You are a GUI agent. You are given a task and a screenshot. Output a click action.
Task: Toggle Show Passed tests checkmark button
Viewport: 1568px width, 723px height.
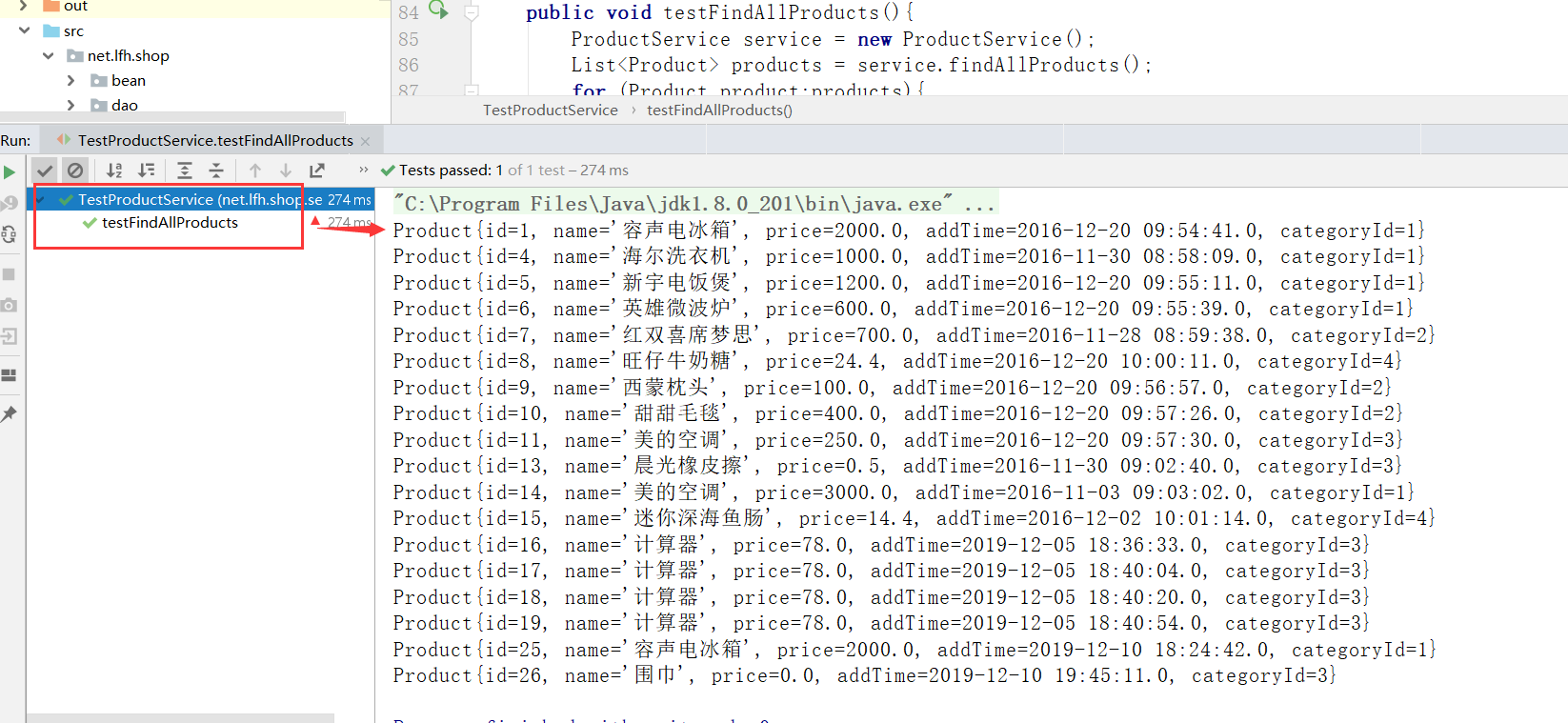click(45, 171)
